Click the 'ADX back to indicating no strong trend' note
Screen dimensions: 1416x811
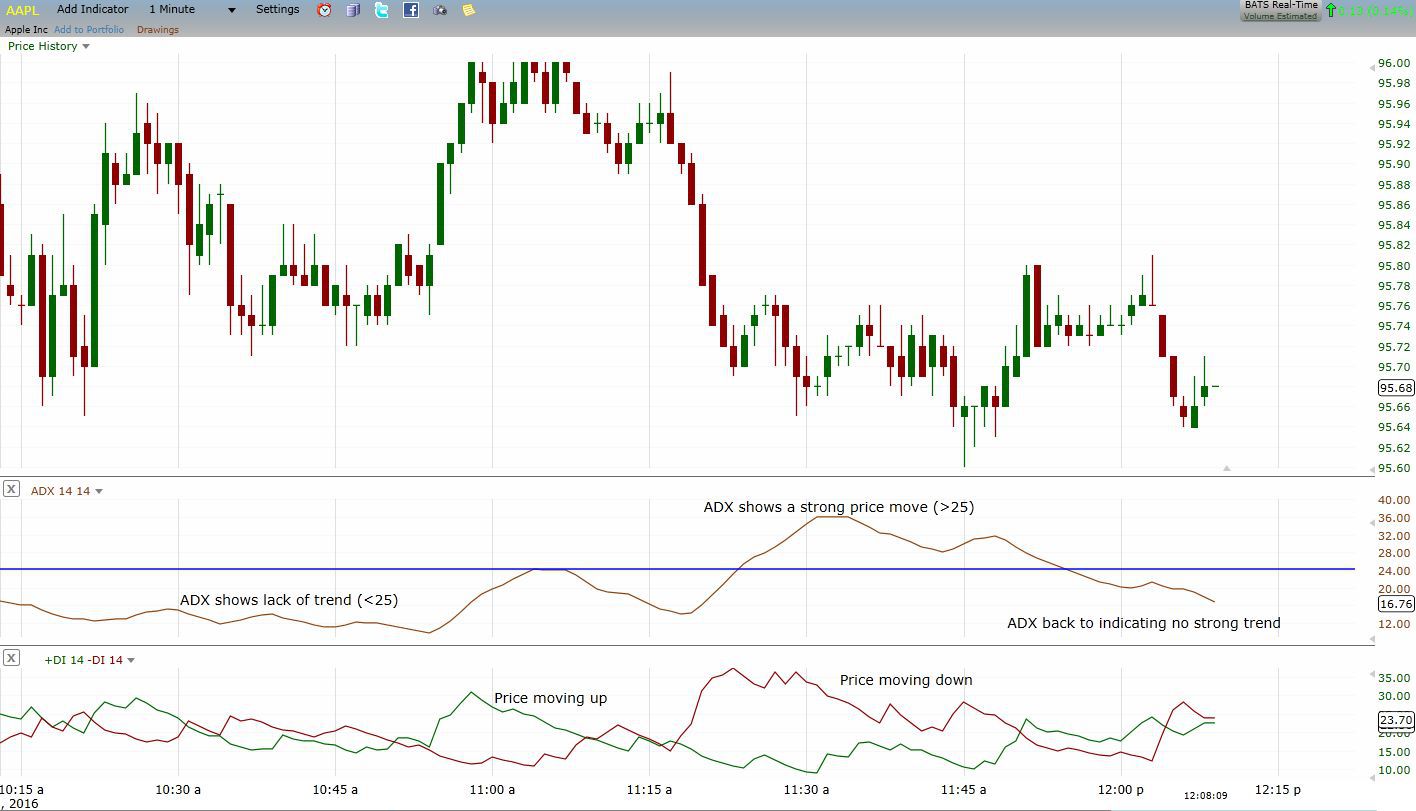1144,623
